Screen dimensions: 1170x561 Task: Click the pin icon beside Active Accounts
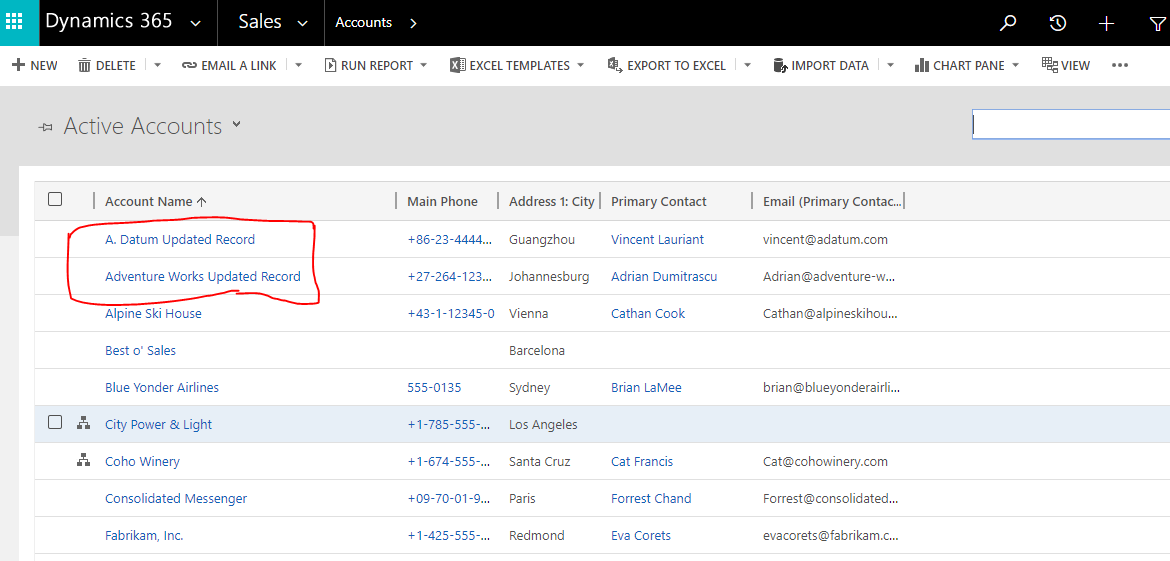[45, 127]
